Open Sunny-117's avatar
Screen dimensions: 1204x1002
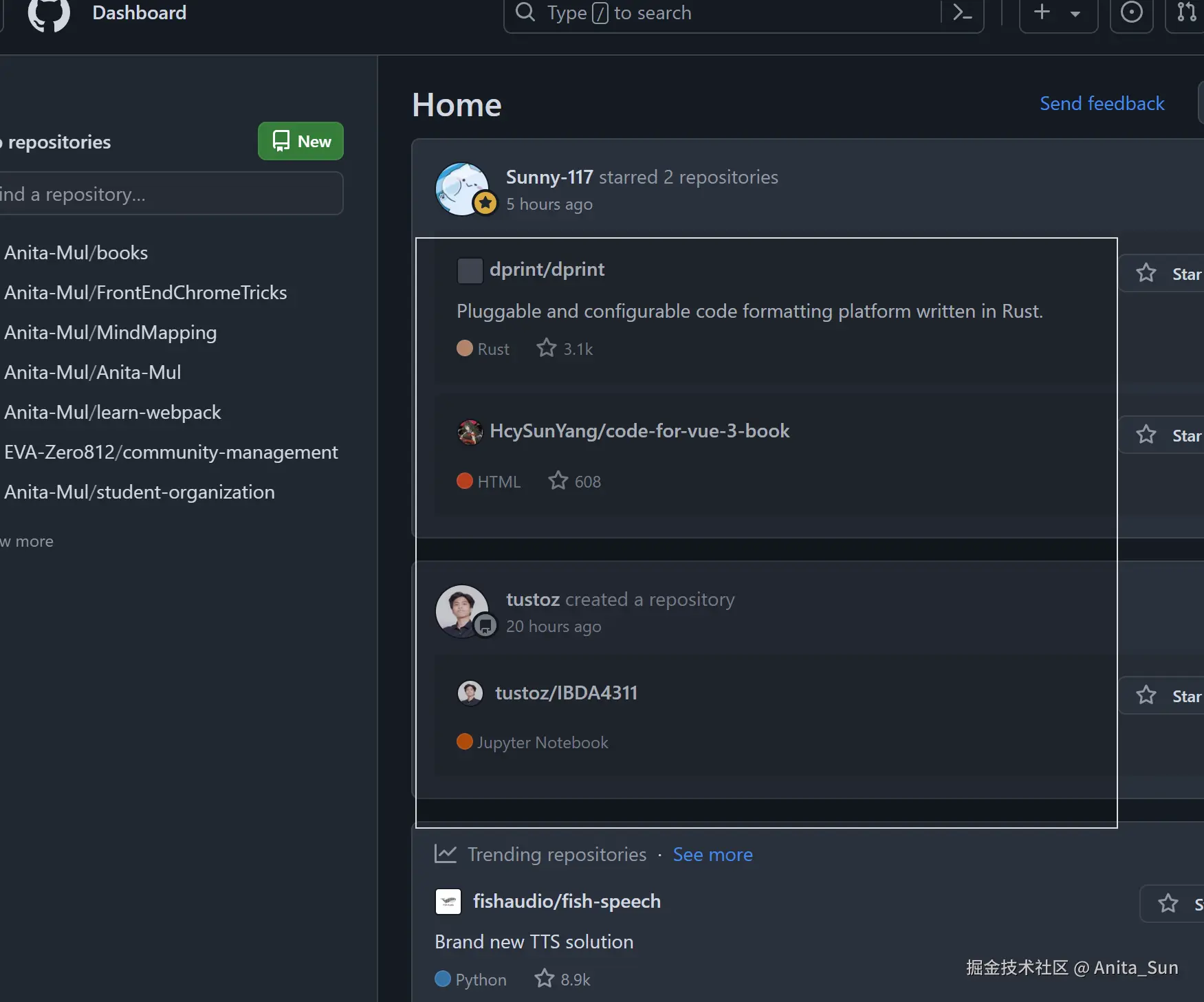click(x=462, y=188)
